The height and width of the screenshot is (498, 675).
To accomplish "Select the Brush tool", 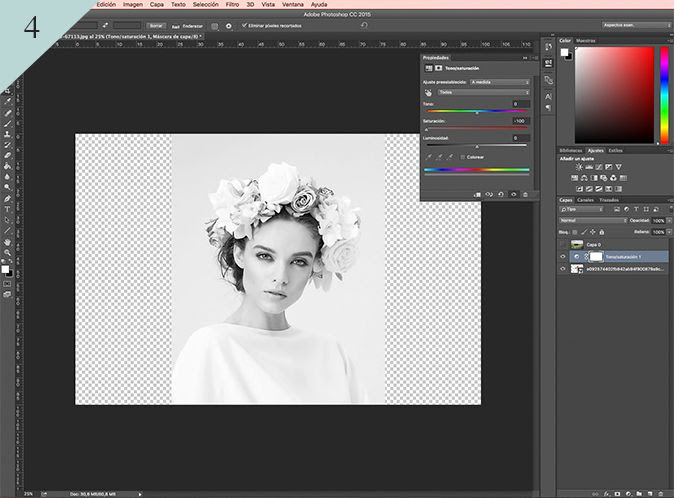I will click(x=7, y=124).
